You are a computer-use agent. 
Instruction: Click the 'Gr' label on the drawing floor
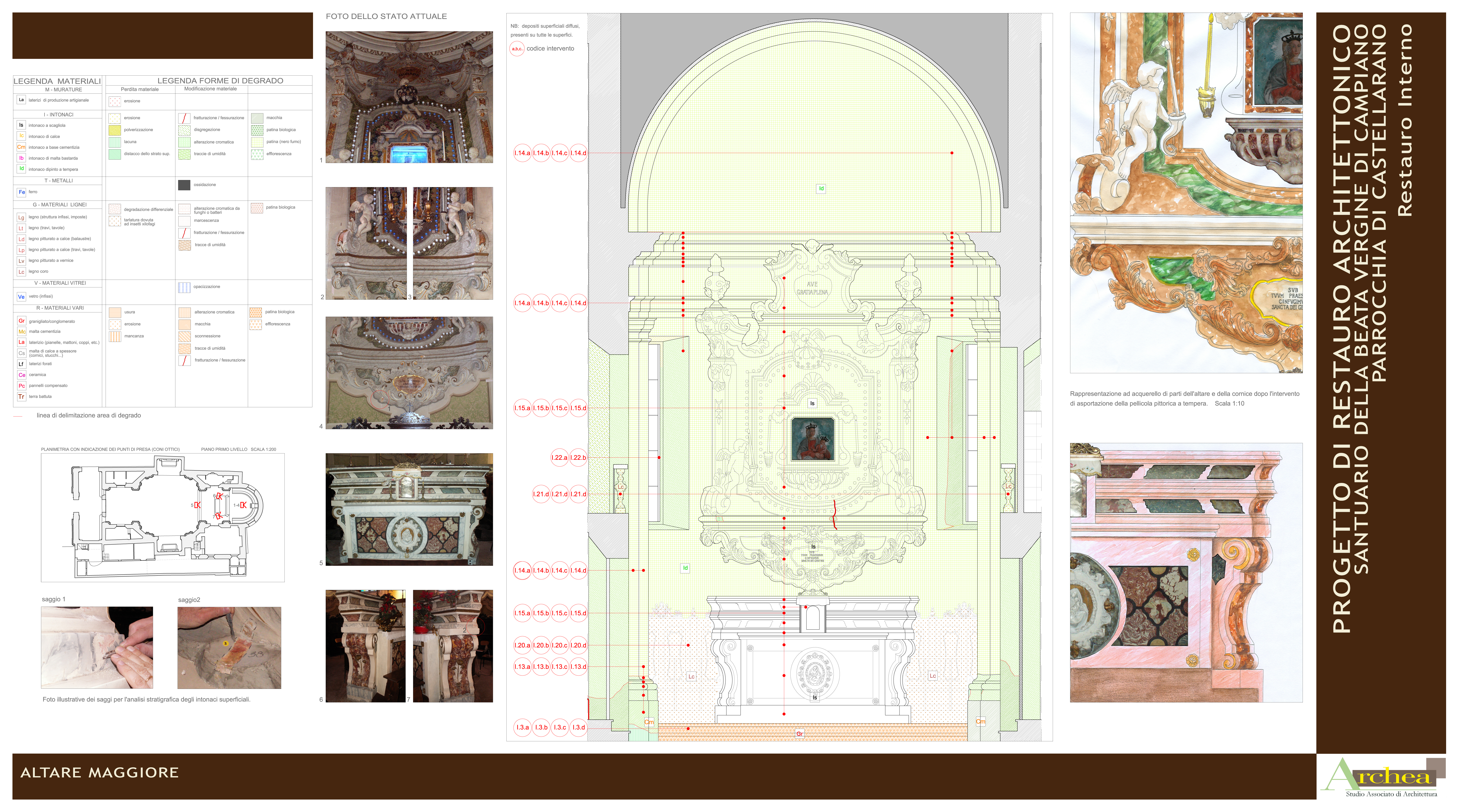[x=800, y=734]
